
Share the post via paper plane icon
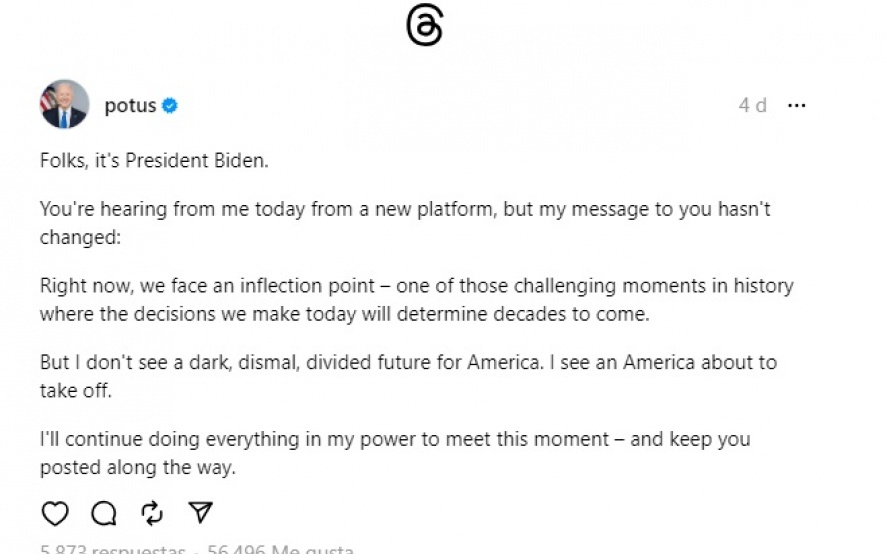[201, 513]
